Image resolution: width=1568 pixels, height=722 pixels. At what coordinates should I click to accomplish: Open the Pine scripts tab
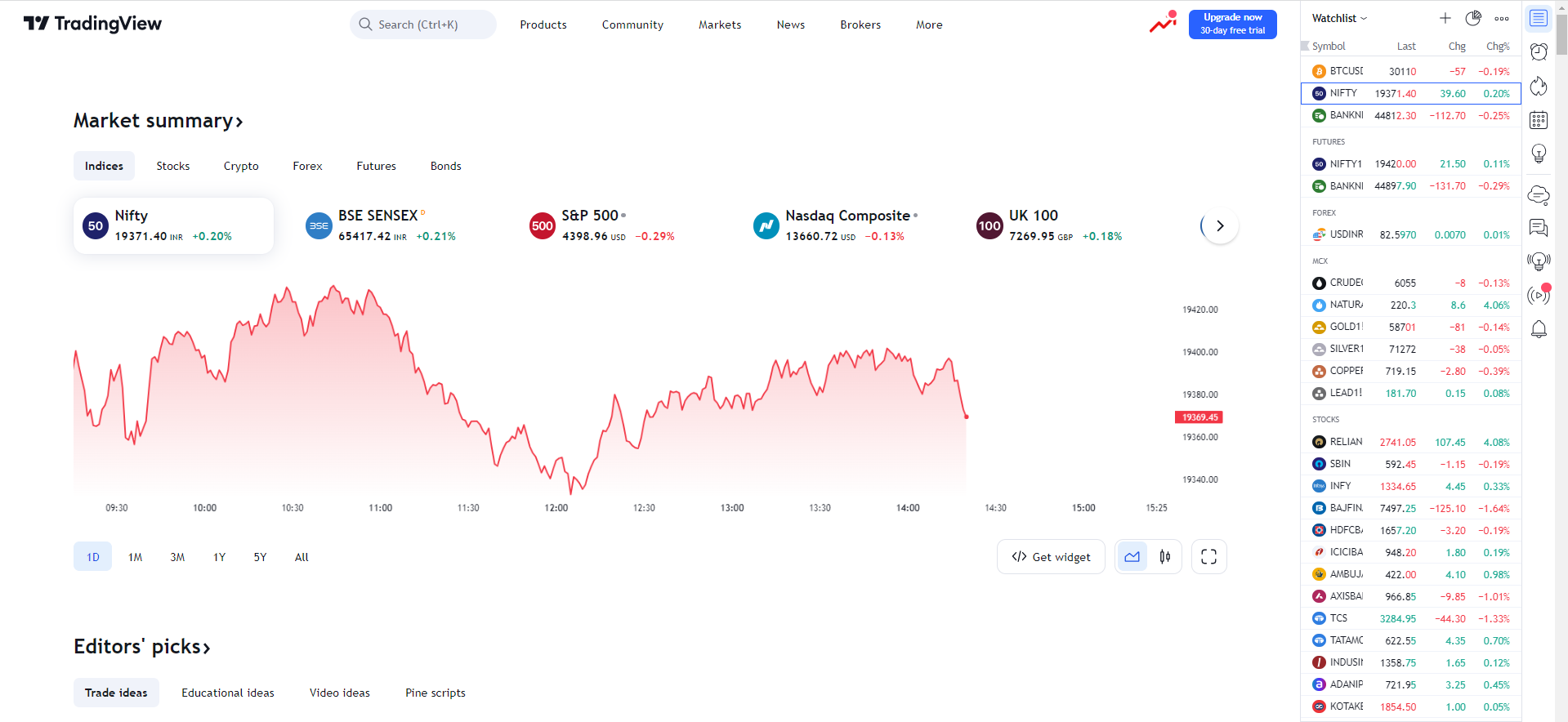pos(436,693)
